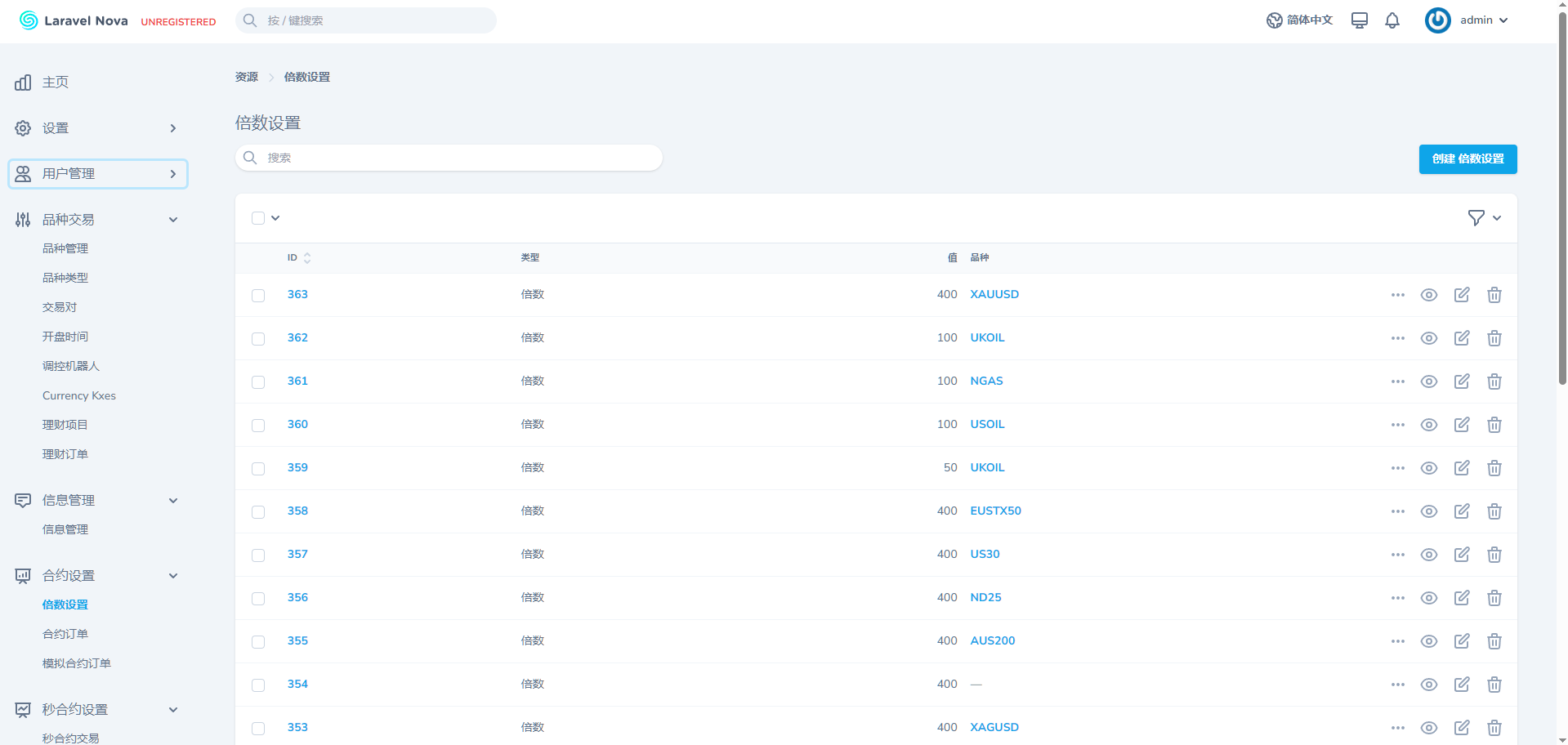View row 362 with eye icon
The image size is (1568, 745).
[1429, 338]
